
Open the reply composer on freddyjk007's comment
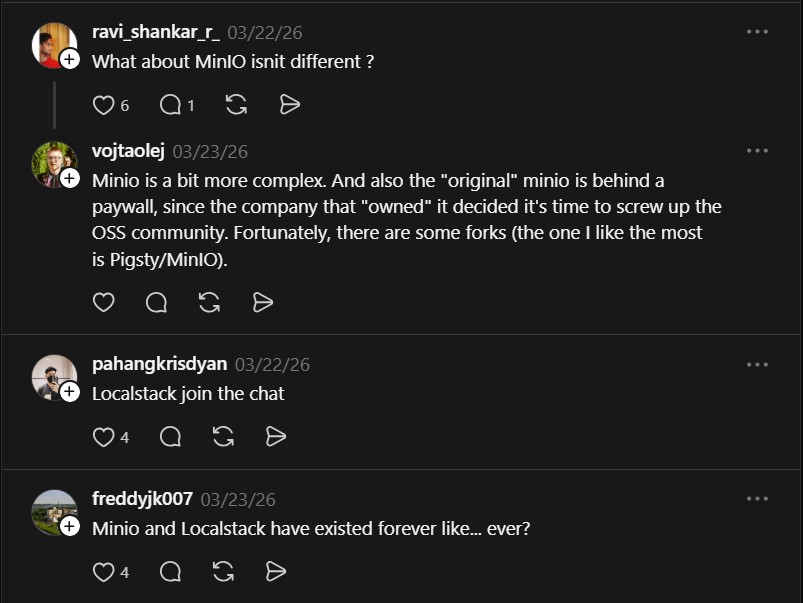tap(170, 572)
